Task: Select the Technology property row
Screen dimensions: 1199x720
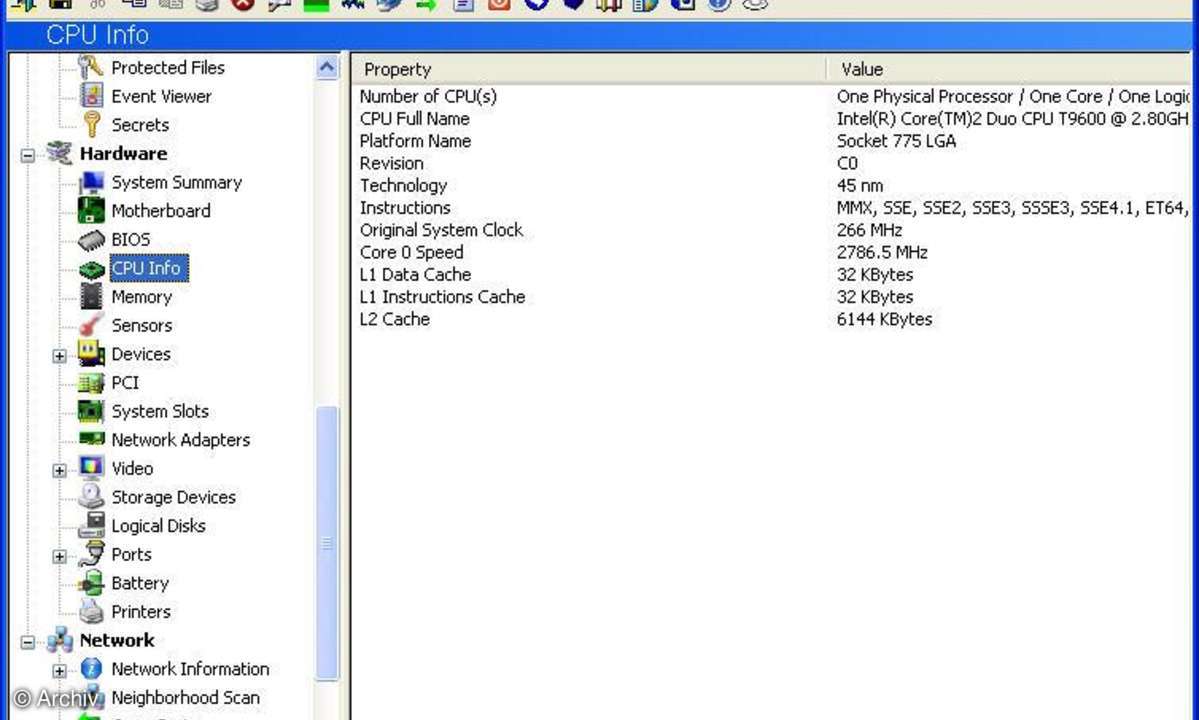Action: click(x=772, y=186)
